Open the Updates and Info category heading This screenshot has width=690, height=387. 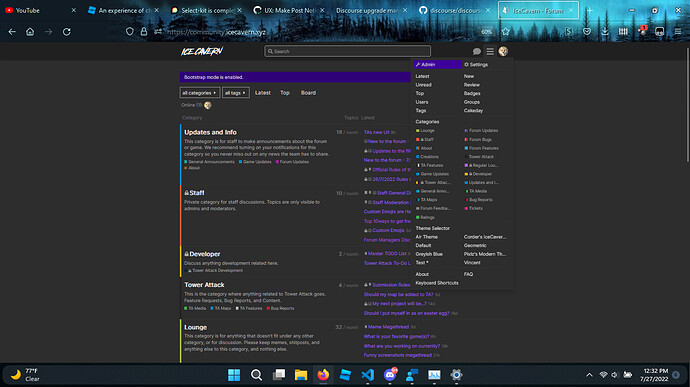coord(210,132)
